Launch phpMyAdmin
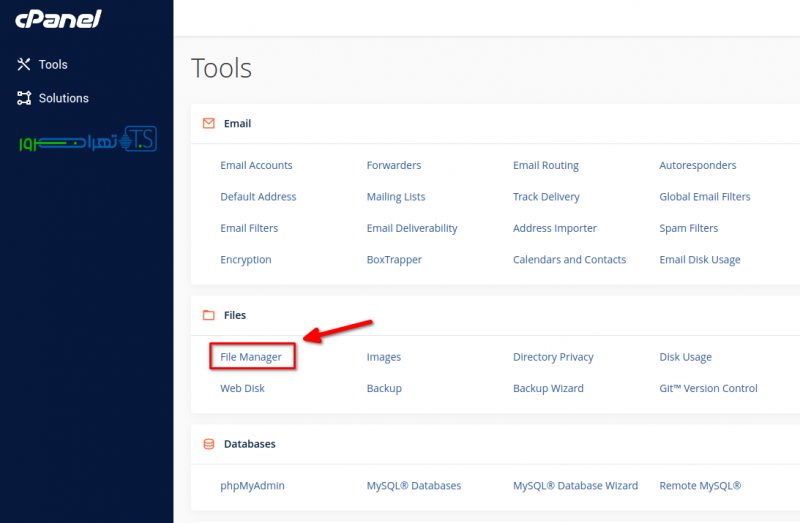This screenshot has height=523, width=800. [x=252, y=486]
